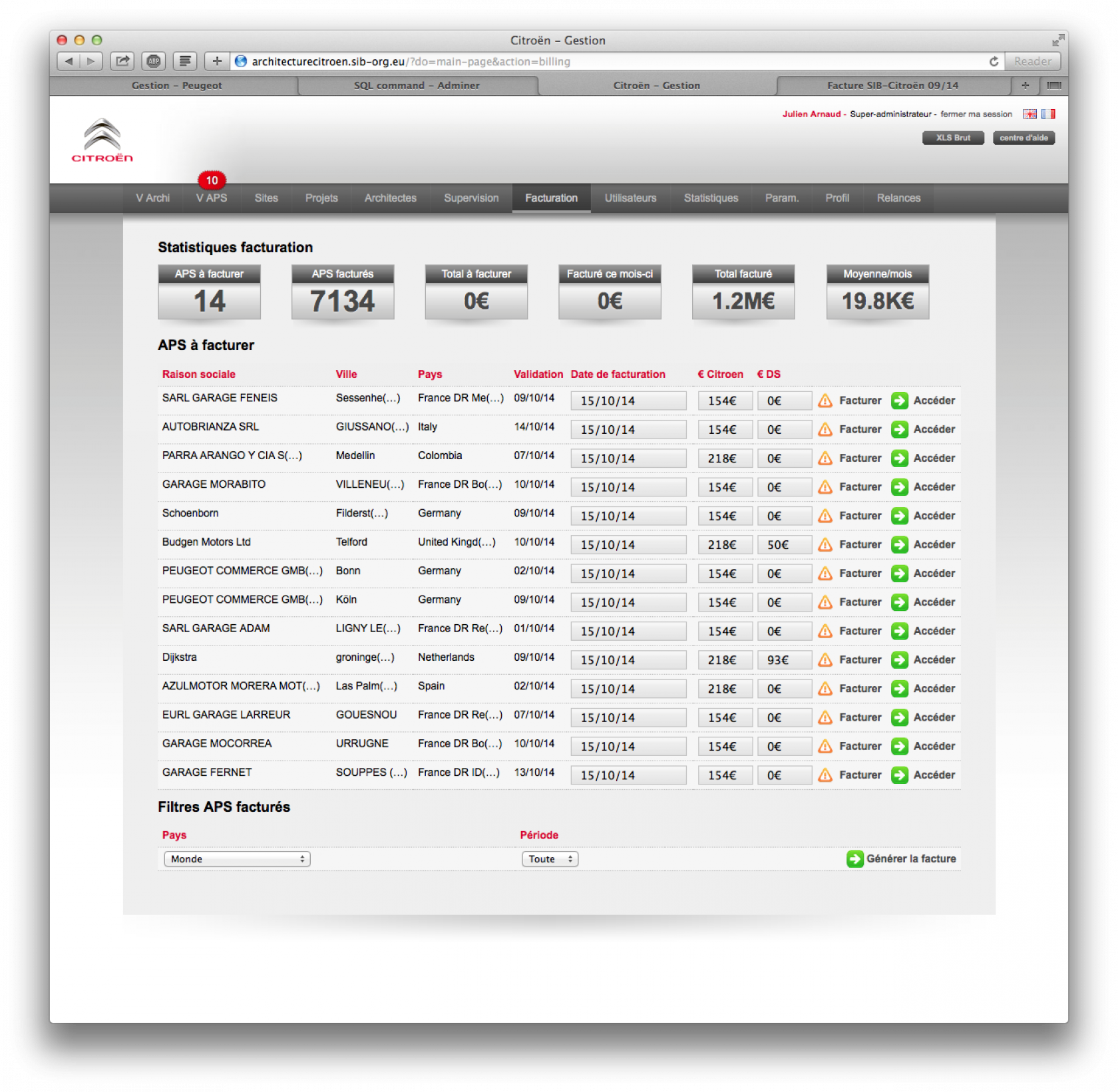Open the Relances menu item

pyautogui.click(x=899, y=198)
